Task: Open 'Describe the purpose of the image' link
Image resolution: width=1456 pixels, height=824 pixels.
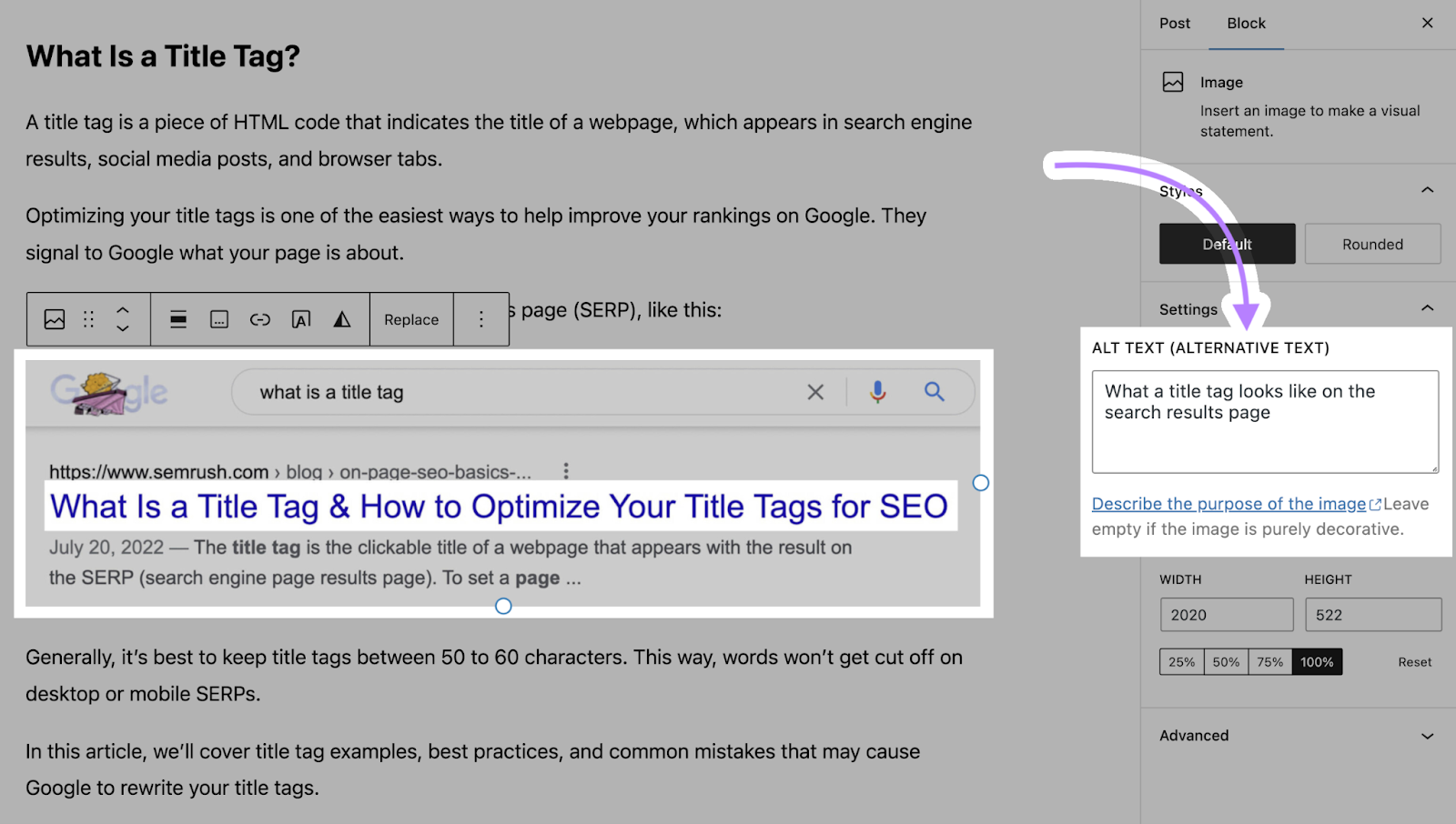Action: pyautogui.click(x=1228, y=504)
